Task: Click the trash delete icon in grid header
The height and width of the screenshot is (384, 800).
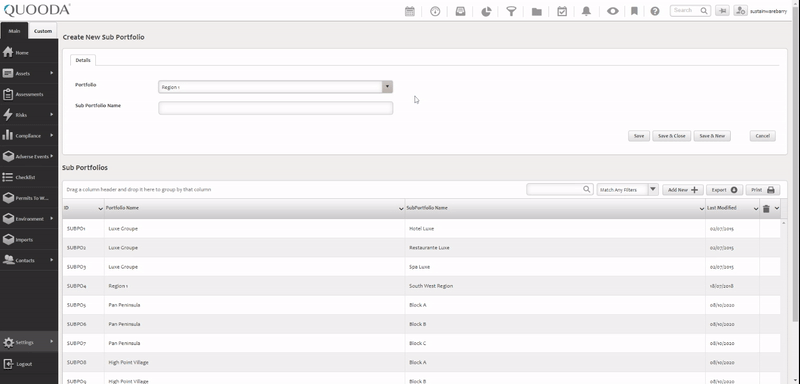Action: point(766,208)
